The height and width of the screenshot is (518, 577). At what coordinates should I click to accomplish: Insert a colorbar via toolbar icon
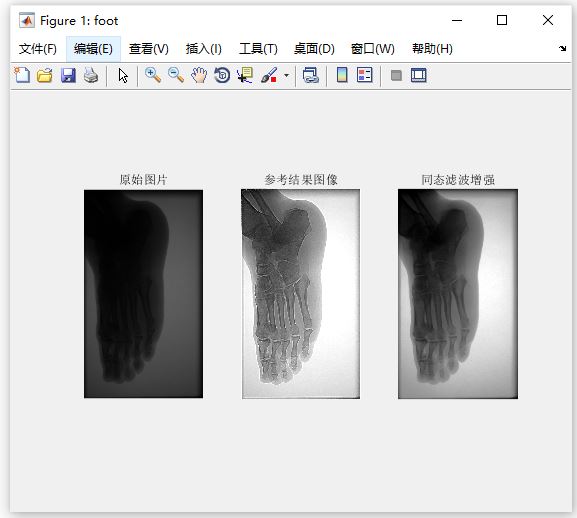[x=342, y=75]
